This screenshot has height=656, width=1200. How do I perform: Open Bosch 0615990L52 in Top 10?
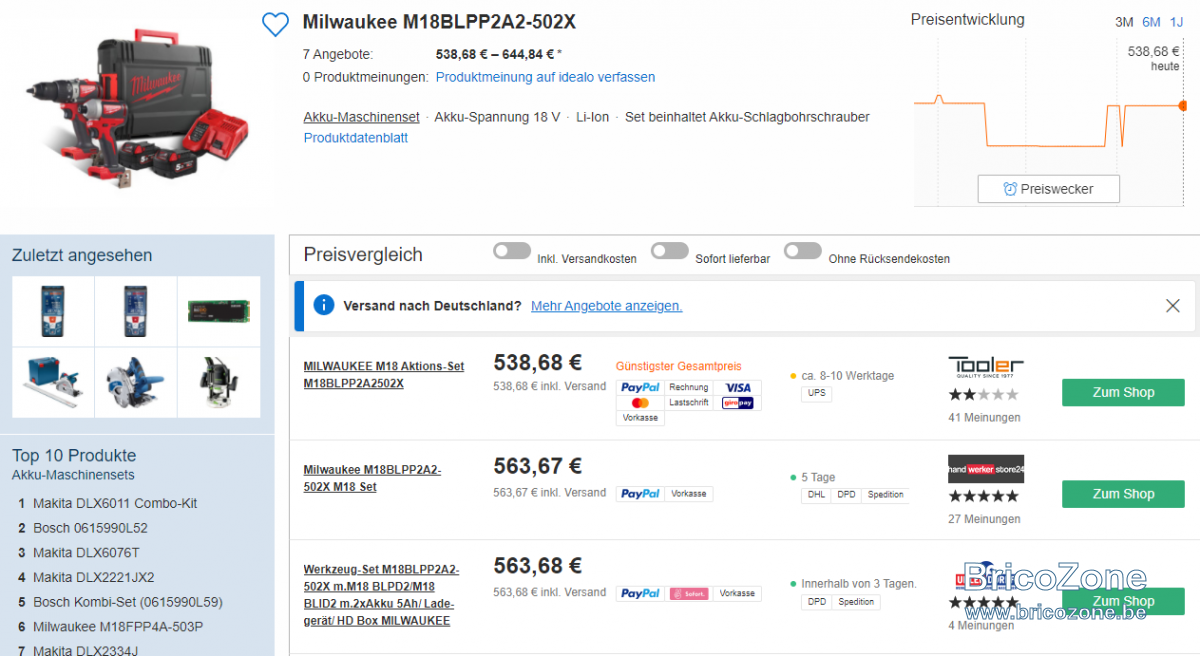coord(90,528)
